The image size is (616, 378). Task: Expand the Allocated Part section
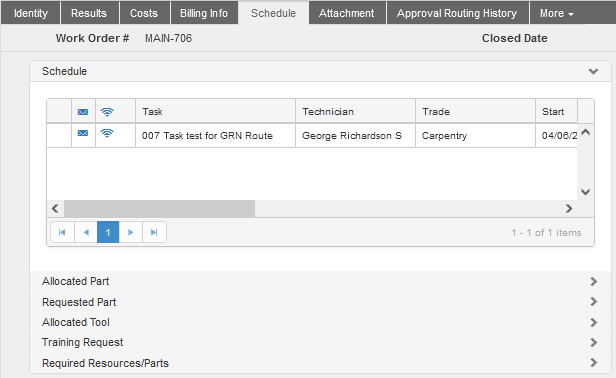[x=594, y=281]
